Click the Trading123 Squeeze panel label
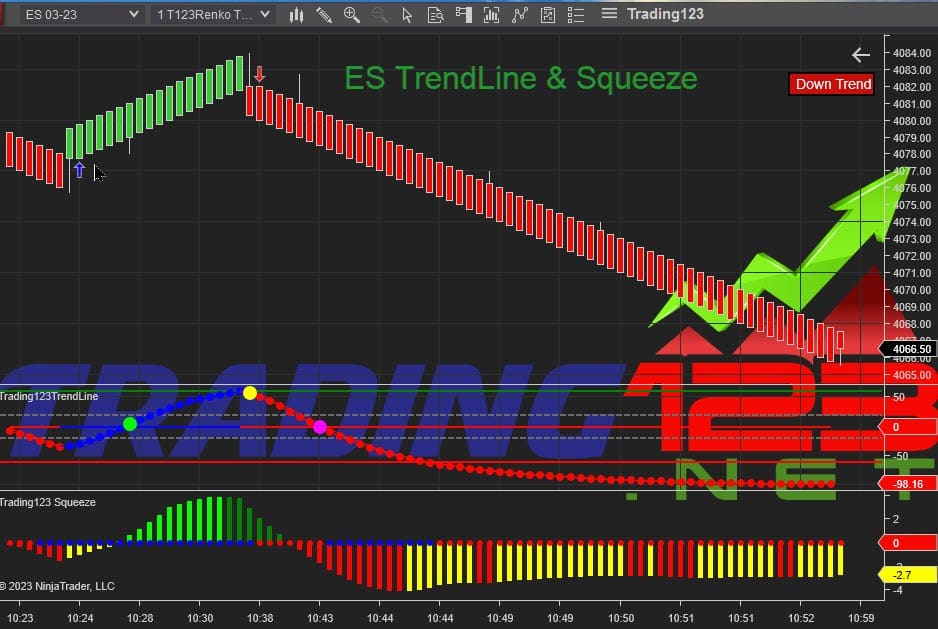 [48, 502]
